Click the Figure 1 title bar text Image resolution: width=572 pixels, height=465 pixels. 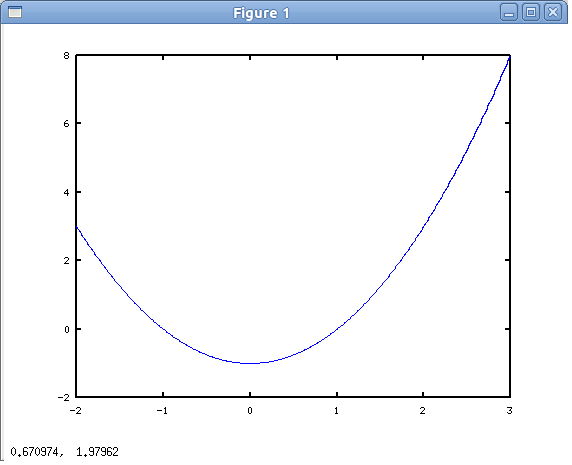click(261, 13)
